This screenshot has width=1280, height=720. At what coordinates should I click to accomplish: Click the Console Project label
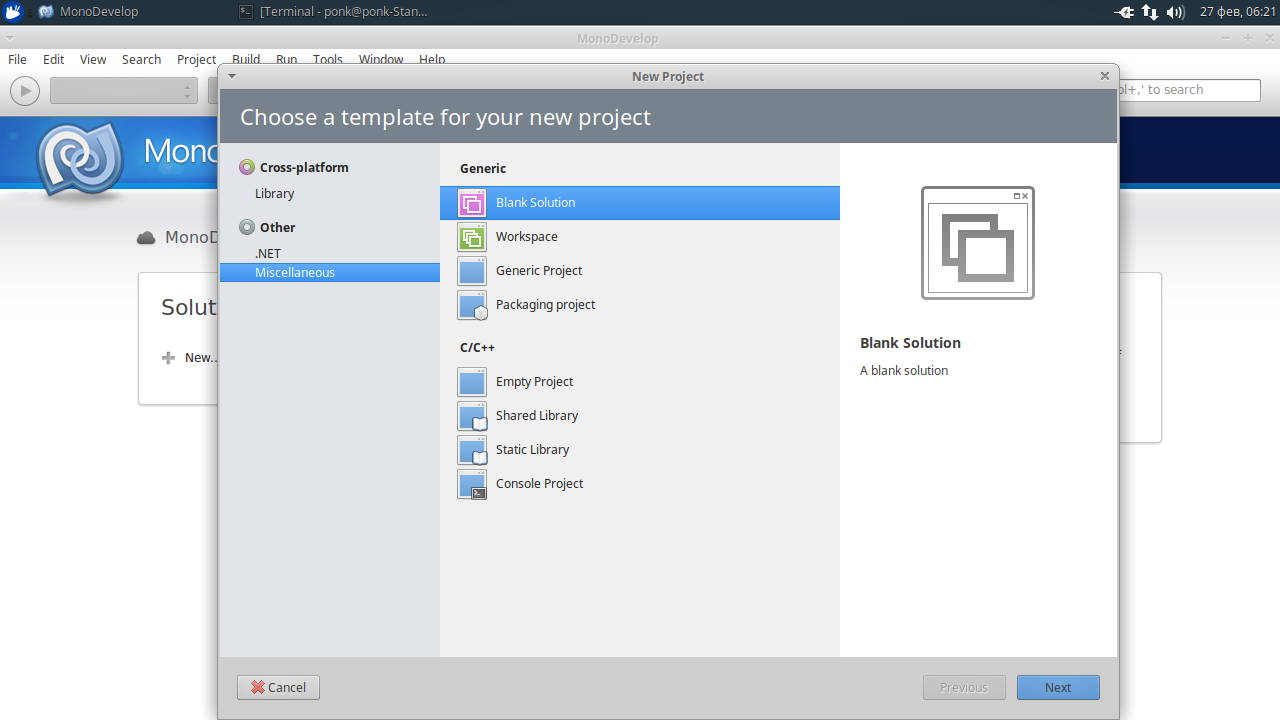tap(539, 484)
